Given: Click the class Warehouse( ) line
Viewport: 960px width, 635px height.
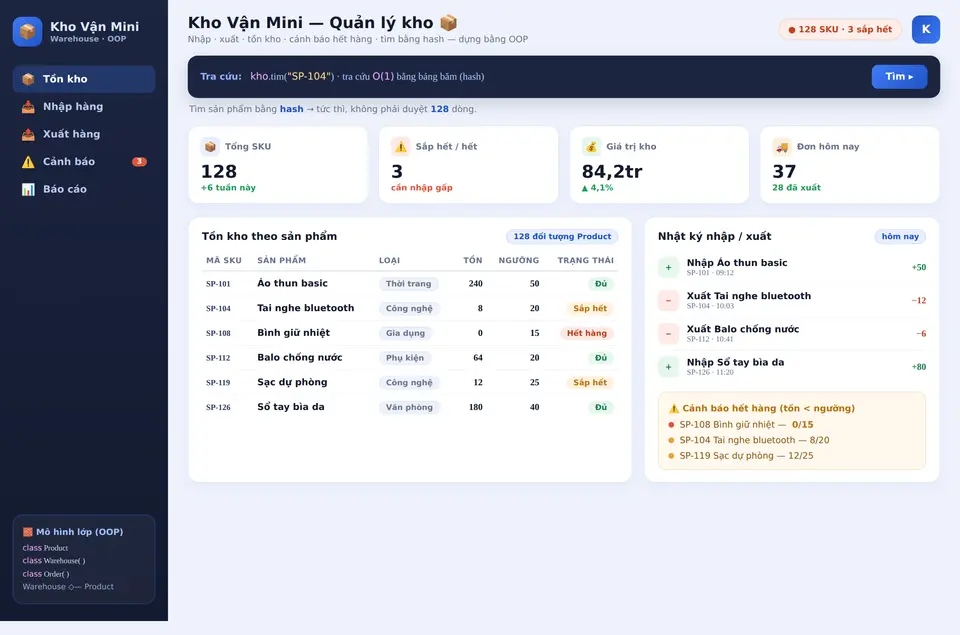Looking at the screenshot, I should (x=54, y=561).
